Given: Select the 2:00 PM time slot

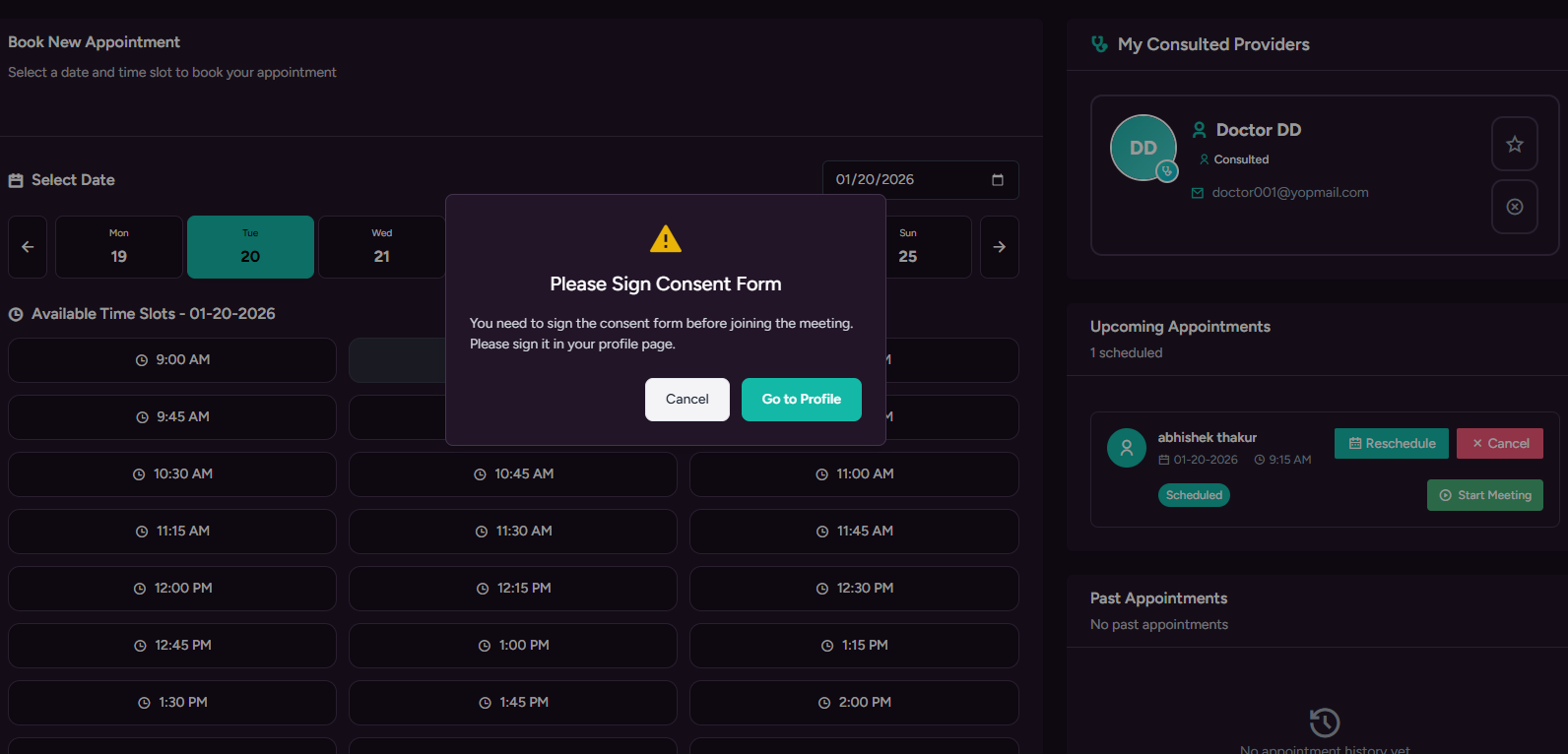Looking at the screenshot, I should [854, 703].
